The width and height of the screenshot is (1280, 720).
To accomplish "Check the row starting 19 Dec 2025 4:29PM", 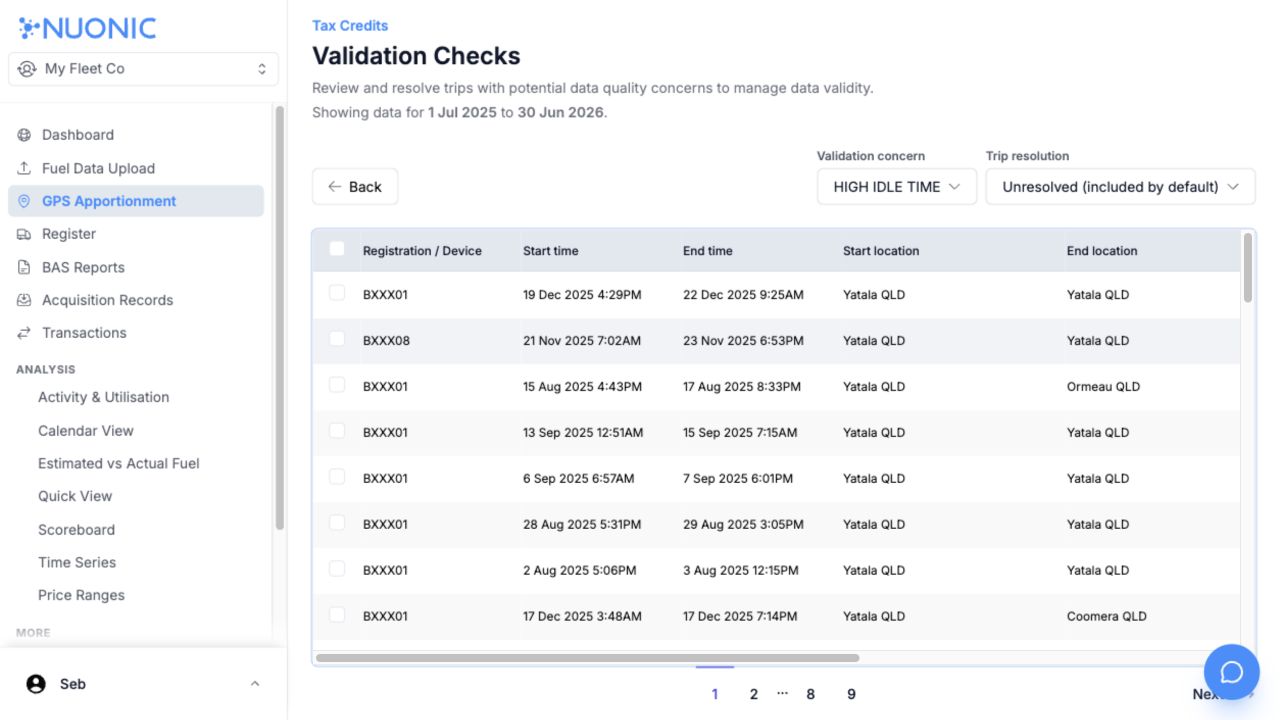I will pos(337,293).
